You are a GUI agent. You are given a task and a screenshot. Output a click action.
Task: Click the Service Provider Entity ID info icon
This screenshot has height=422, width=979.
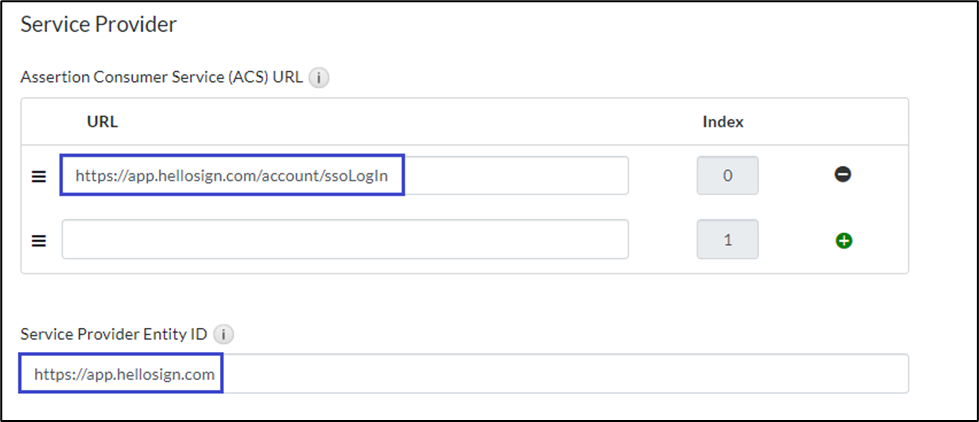(224, 334)
